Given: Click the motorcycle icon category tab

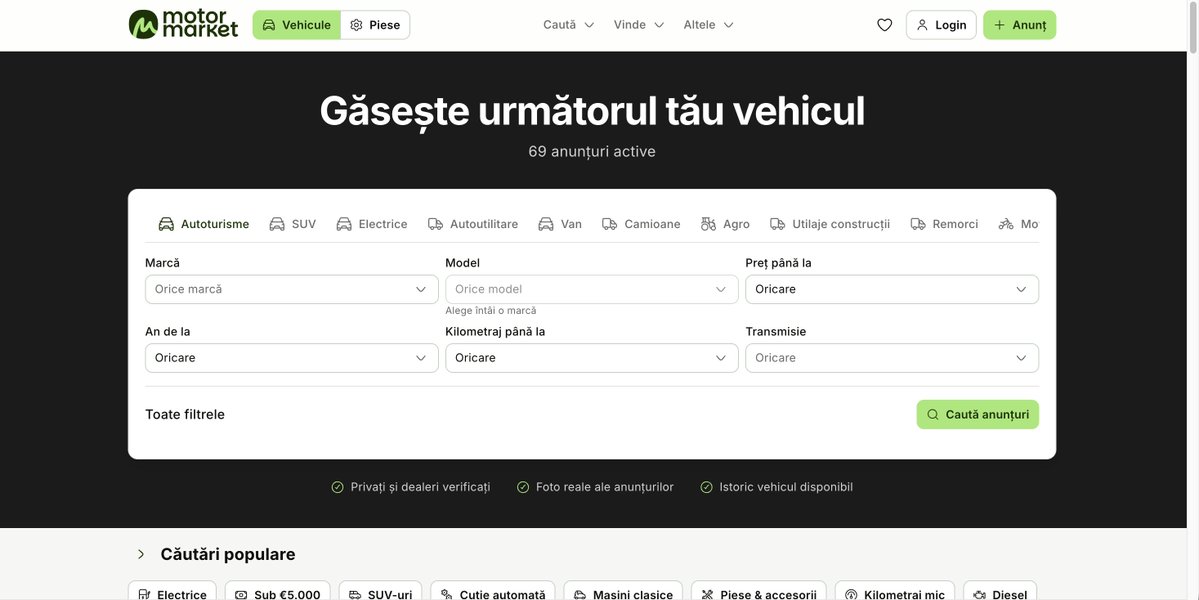Looking at the screenshot, I should tap(1018, 224).
